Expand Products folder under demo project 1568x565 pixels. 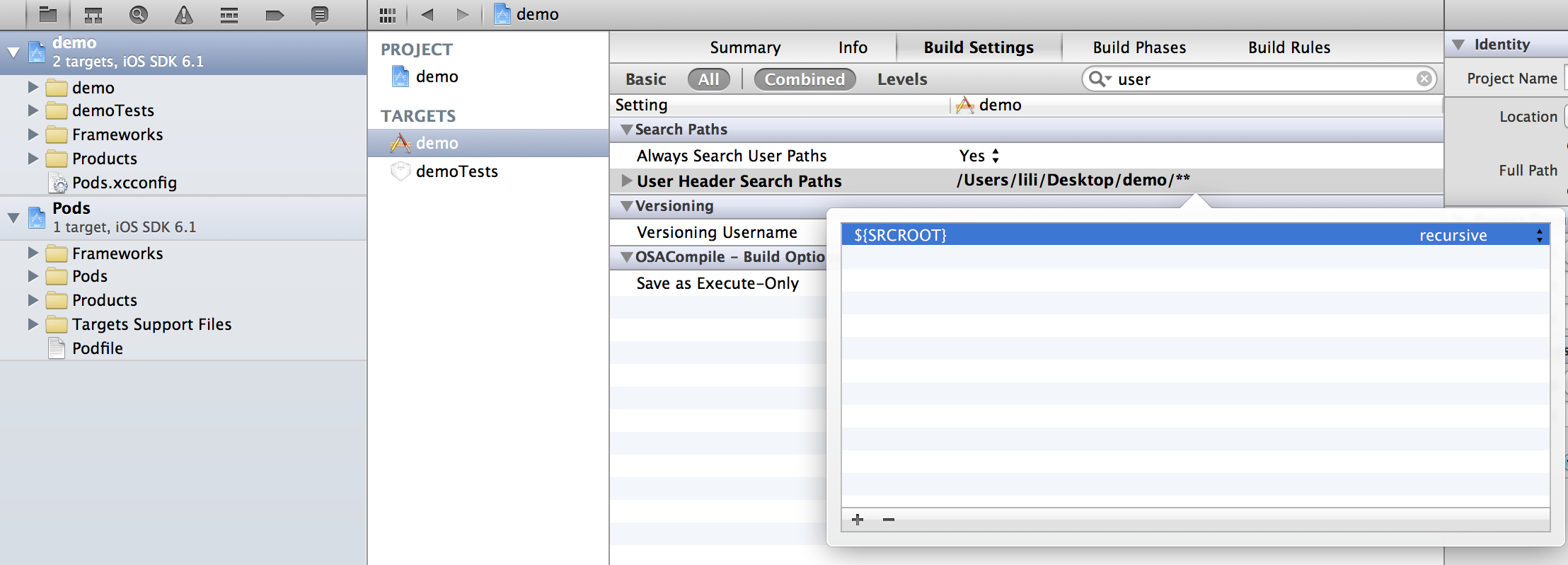tap(33, 158)
